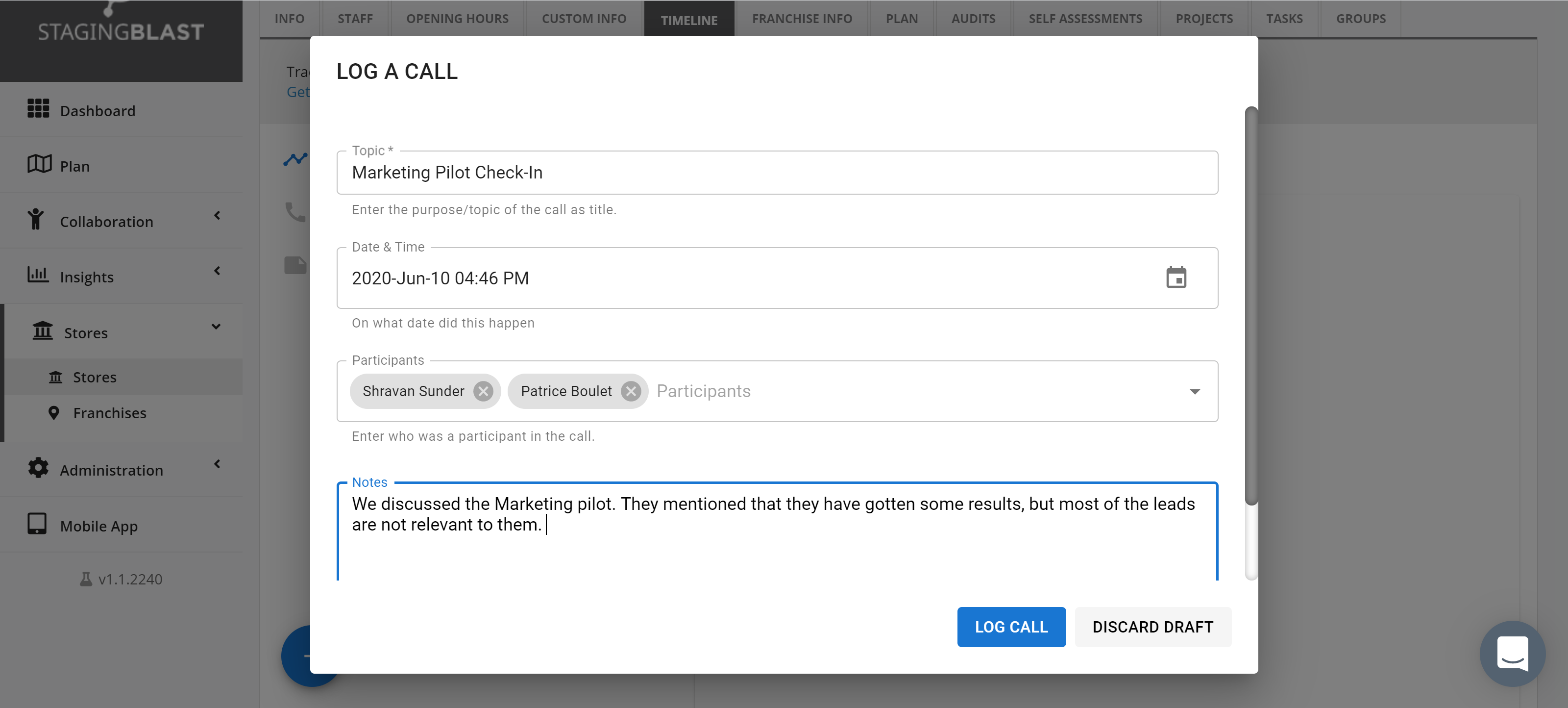The height and width of the screenshot is (708, 1568).
Task: Click the Dashboard grid icon
Action: click(38, 109)
